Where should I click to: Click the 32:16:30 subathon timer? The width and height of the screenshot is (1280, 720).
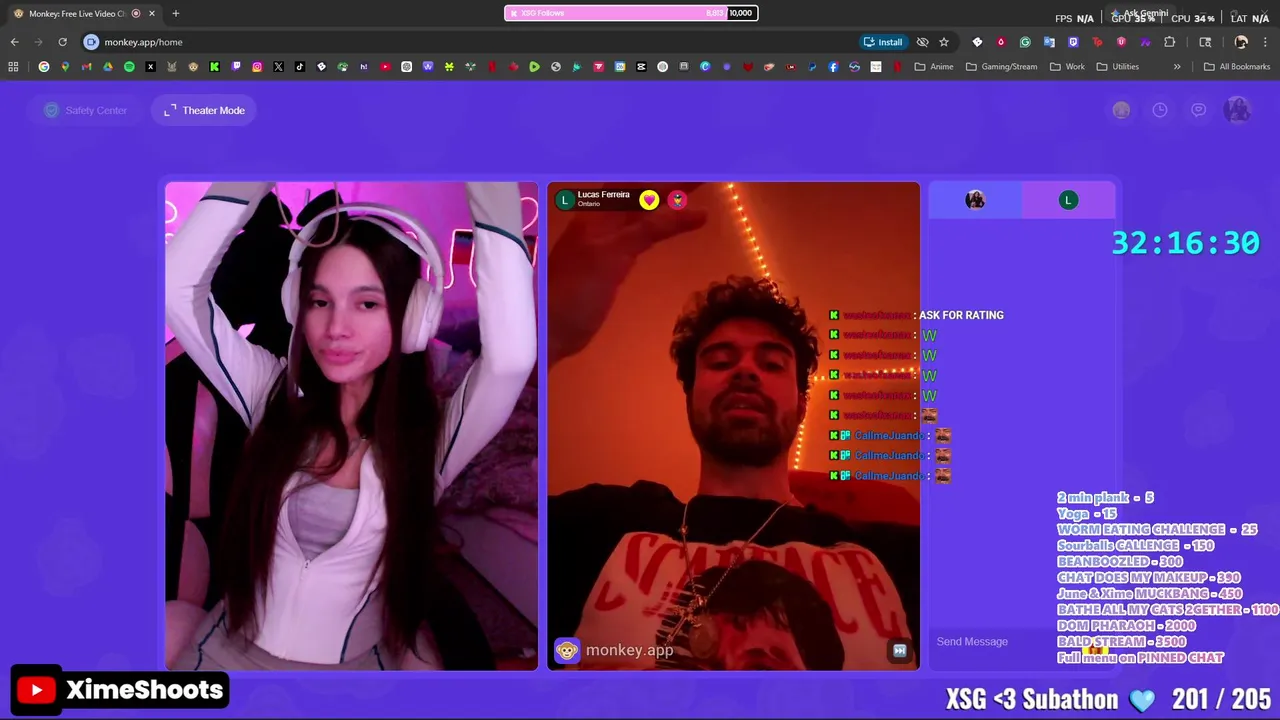click(x=1185, y=243)
